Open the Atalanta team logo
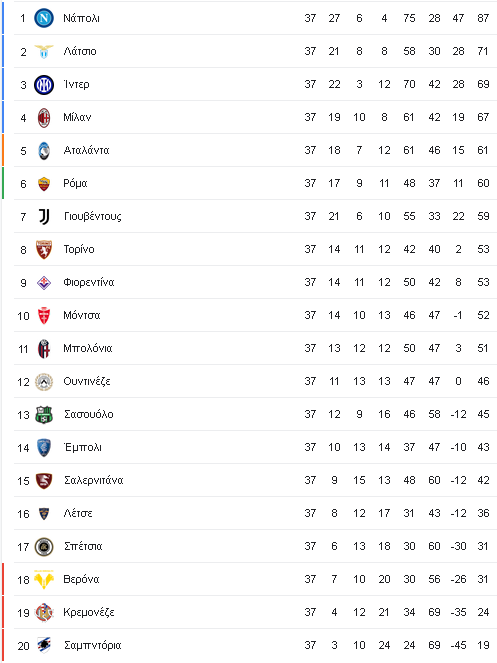This screenshot has height=663, width=497. tap(44, 151)
